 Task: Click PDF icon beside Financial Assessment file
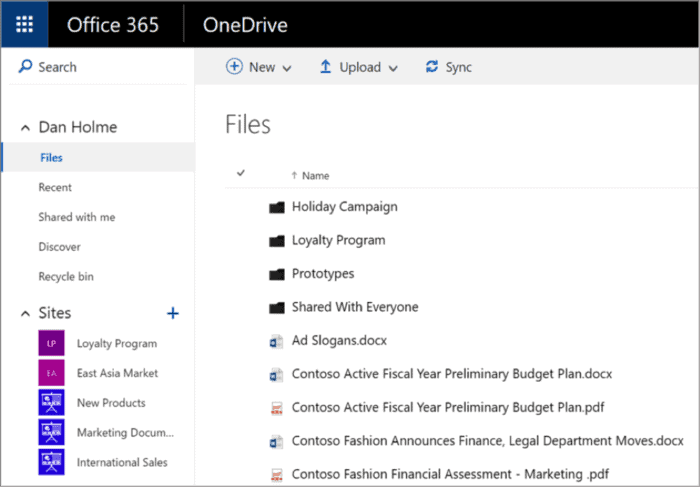click(277, 475)
